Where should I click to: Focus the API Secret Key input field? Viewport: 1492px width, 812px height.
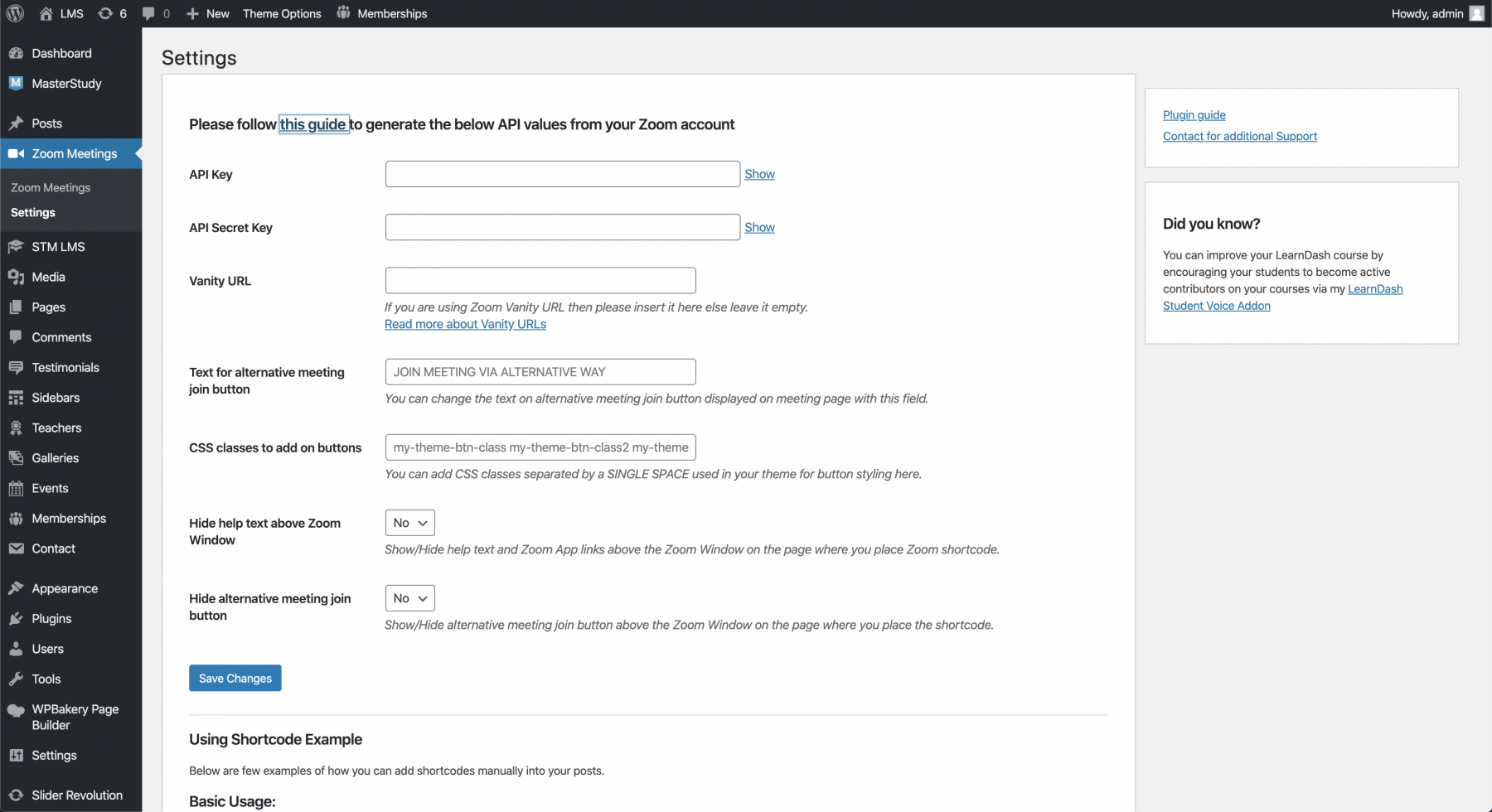[563, 227]
